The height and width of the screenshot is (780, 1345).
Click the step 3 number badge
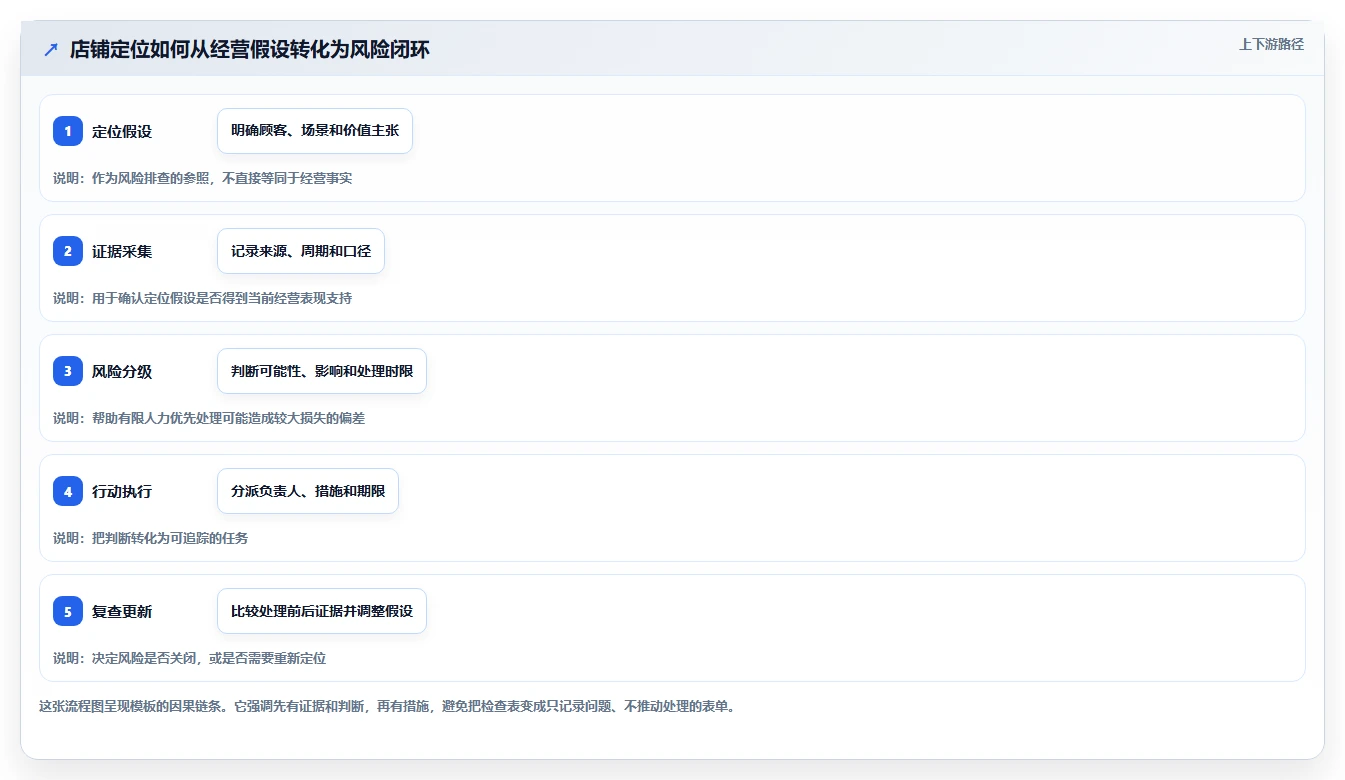68,371
